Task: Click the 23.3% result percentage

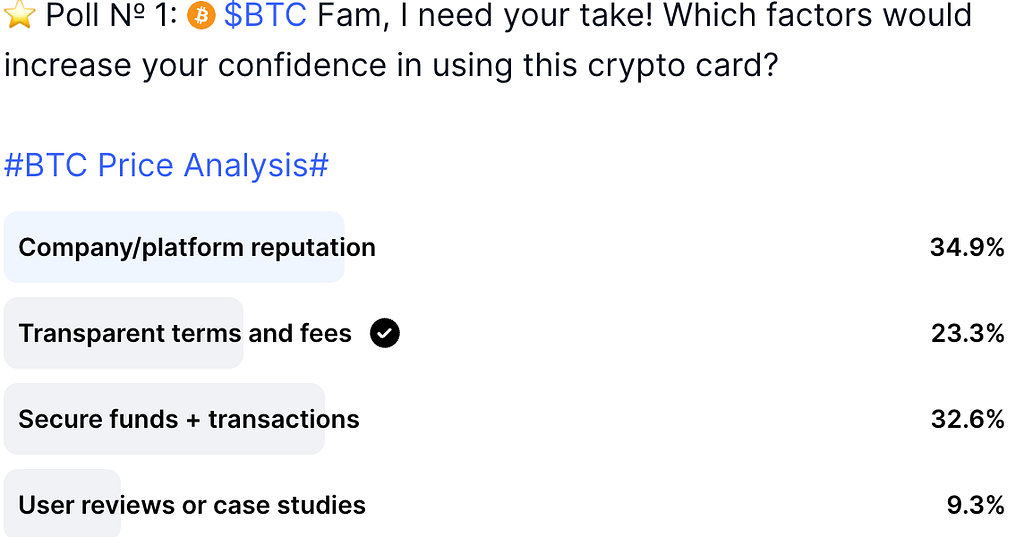Action: point(967,334)
